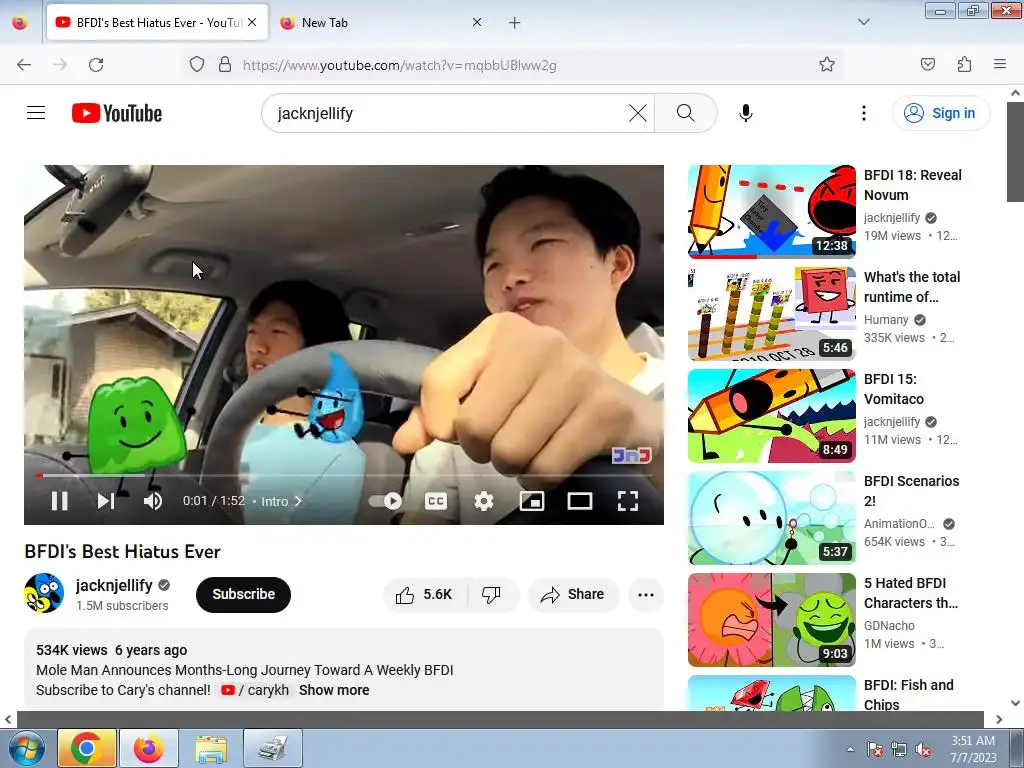The height and width of the screenshot is (768, 1024).
Task: Open BFDI Scenarios 2! video title
Action: (911, 491)
